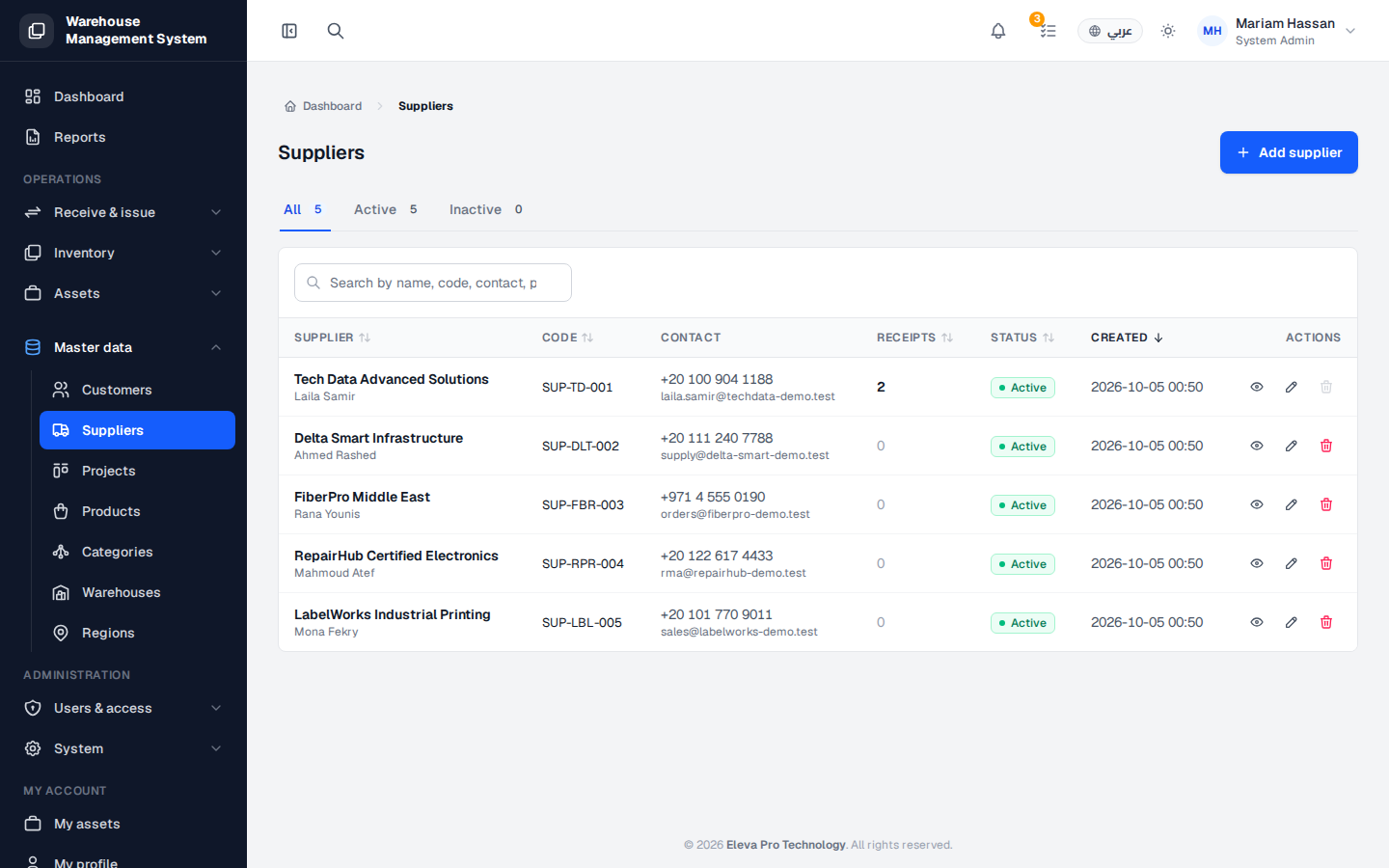Viewport: 1389px width, 868px height.
Task: Open Customers in the sidebar
Action: [x=137, y=390]
